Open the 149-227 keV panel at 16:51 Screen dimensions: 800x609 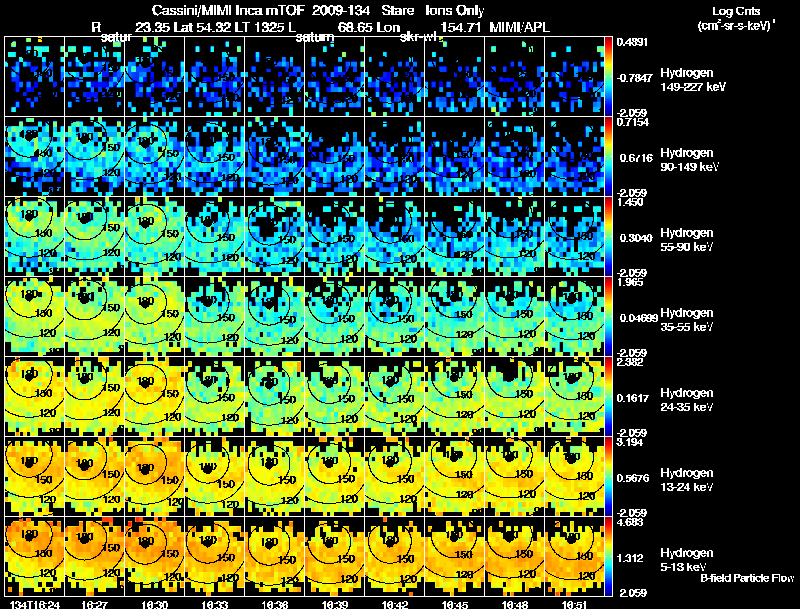tap(574, 76)
